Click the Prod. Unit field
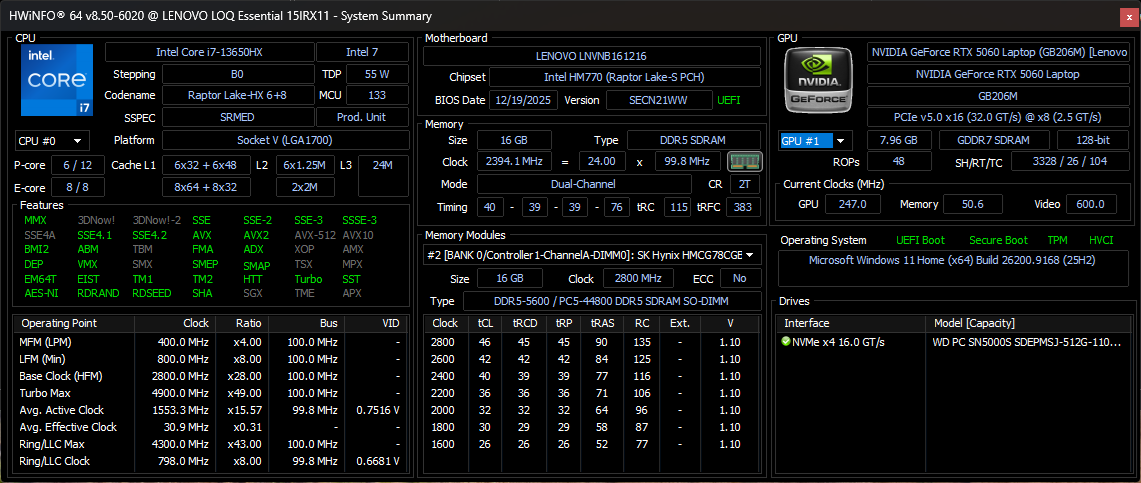 (361, 117)
